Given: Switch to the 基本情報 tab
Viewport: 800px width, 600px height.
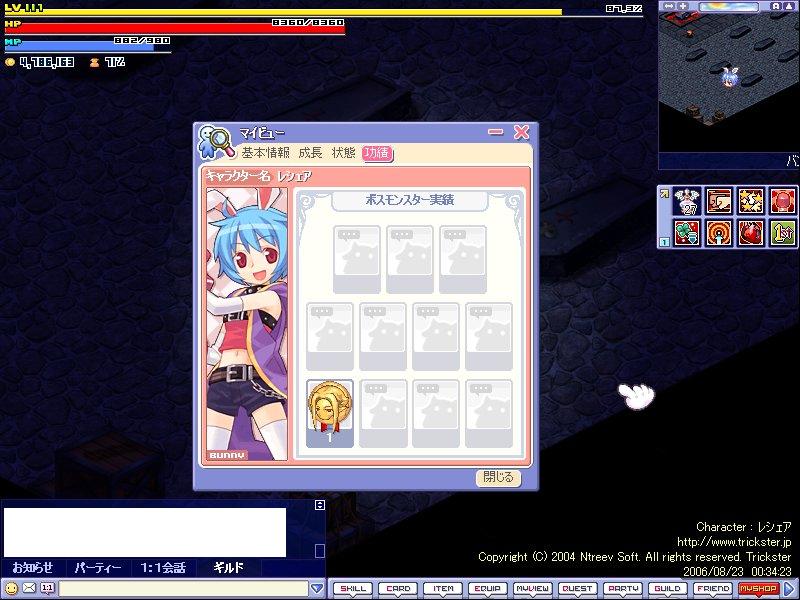Looking at the screenshot, I should click(265, 153).
